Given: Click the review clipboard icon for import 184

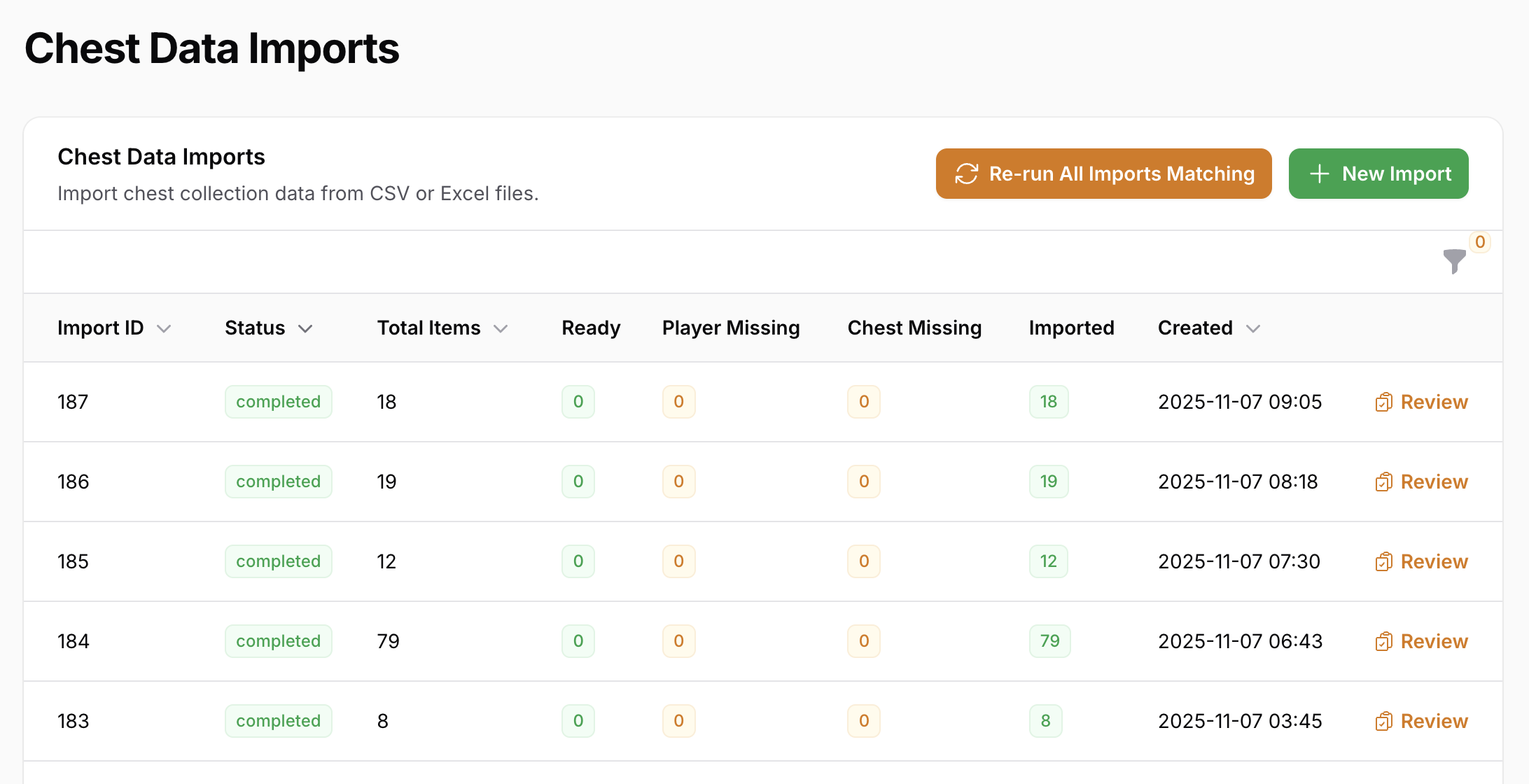Looking at the screenshot, I should coord(1383,642).
